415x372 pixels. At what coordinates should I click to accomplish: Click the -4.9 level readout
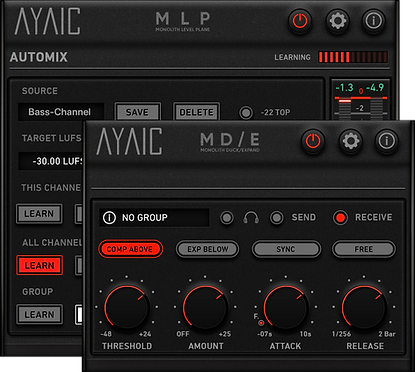click(375, 88)
